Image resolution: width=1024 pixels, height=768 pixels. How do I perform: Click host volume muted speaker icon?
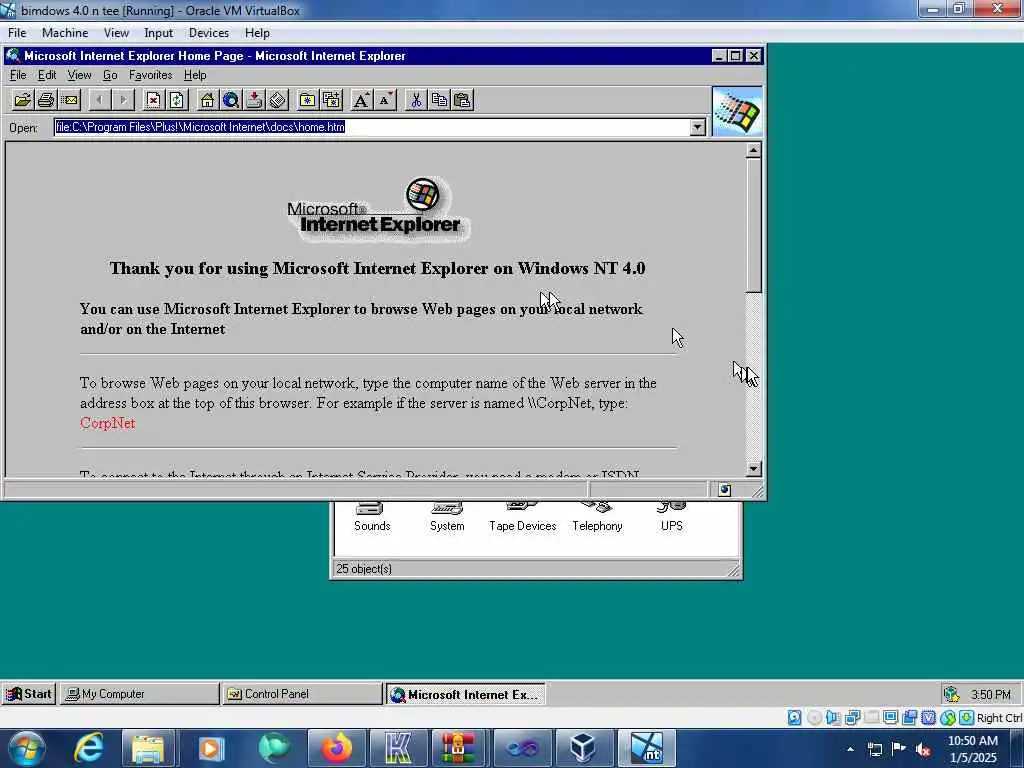923,749
